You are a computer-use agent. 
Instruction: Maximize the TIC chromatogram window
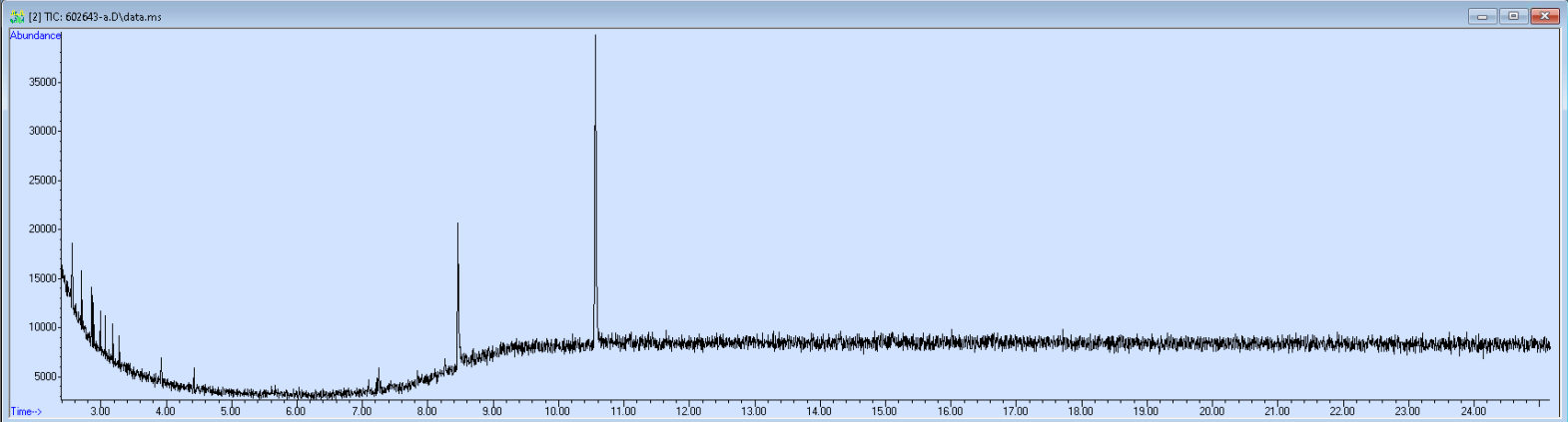coord(1513,16)
